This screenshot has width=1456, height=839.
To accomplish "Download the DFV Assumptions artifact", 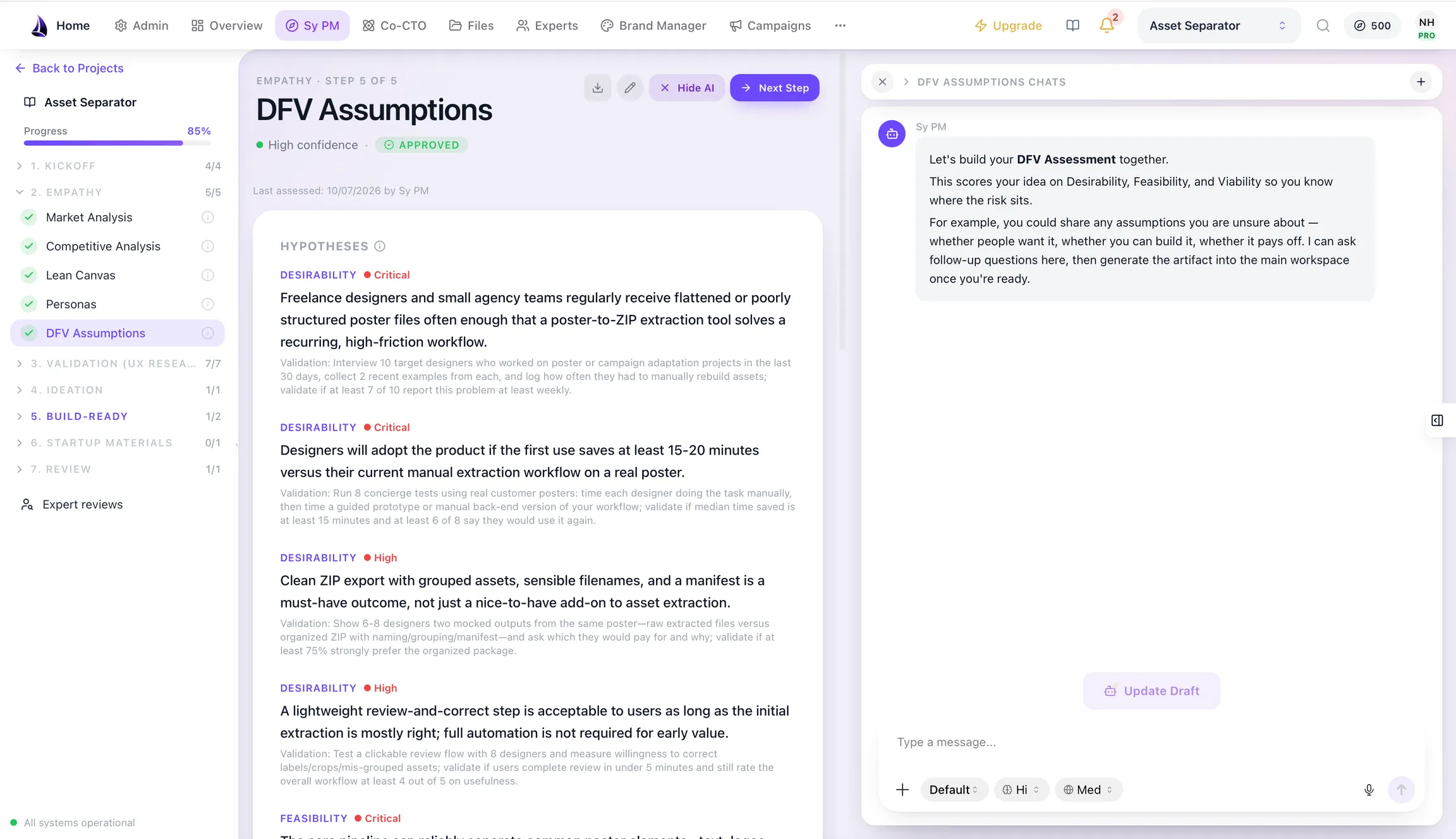I will coord(597,88).
